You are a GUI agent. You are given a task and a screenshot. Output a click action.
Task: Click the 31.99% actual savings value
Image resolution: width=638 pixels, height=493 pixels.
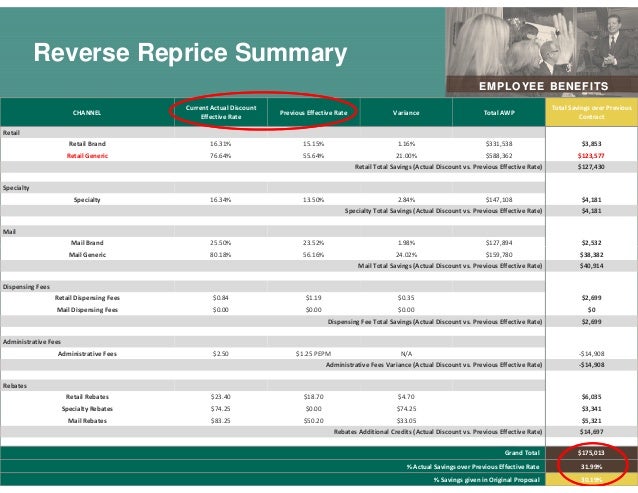(x=591, y=467)
